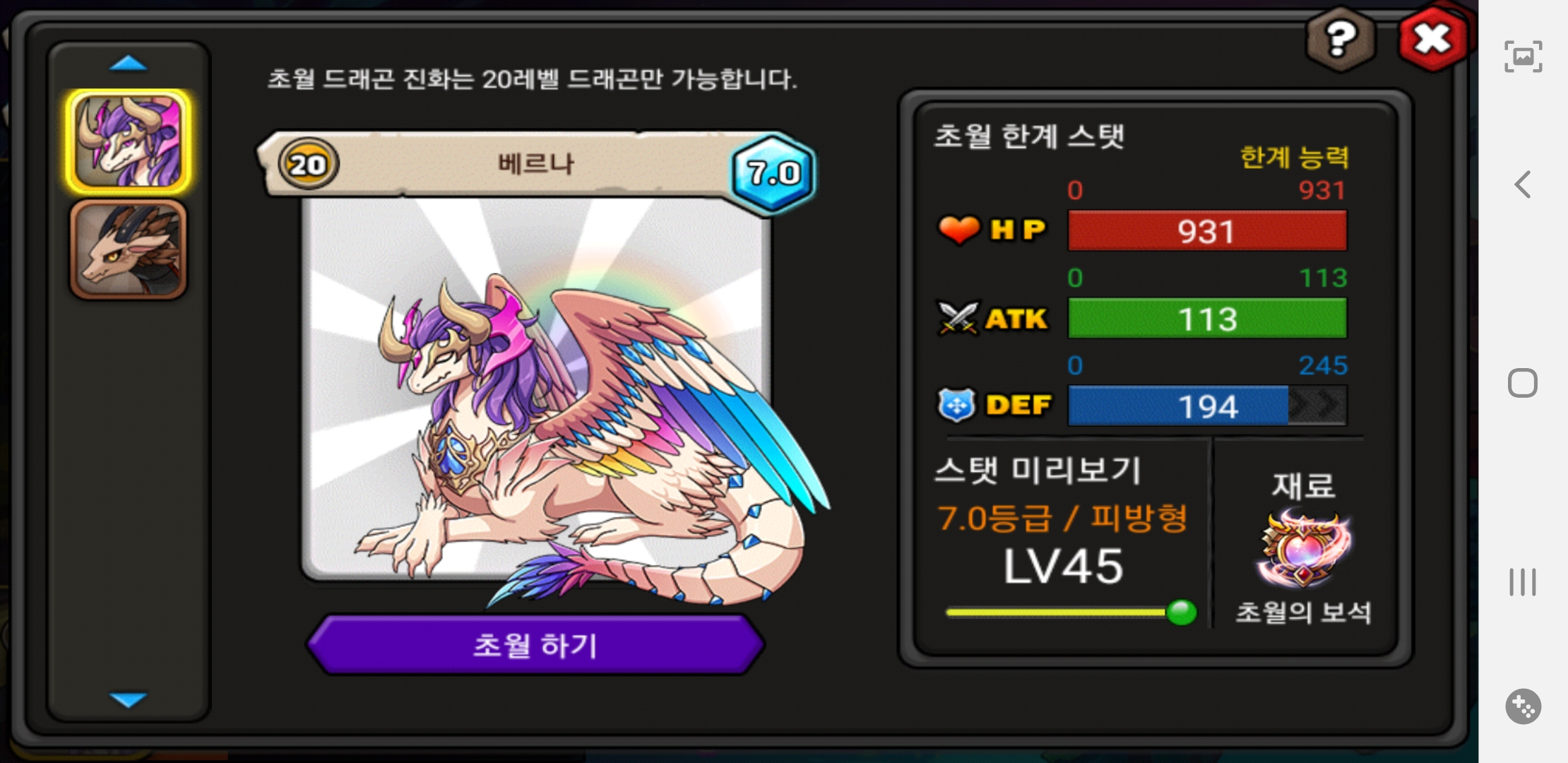The width and height of the screenshot is (1568, 763).
Task: Tap the screenshot capture sidebar icon
Action: [x=1523, y=57]
